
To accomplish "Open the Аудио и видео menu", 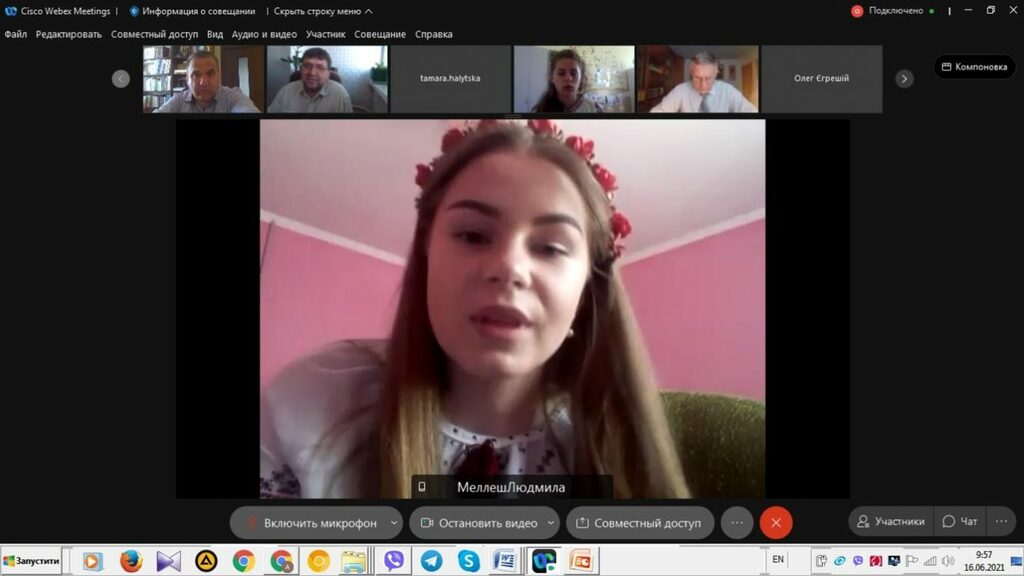I will pos(264,34).
